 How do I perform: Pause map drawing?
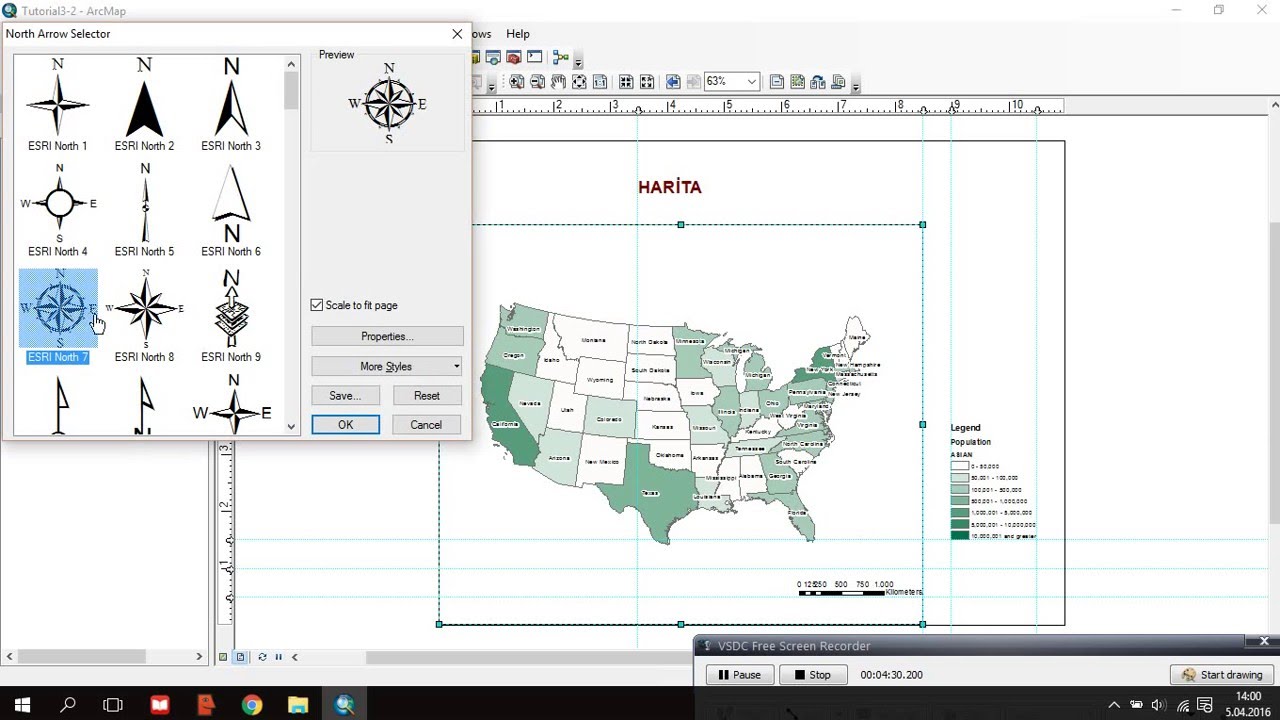pos(278,657)
